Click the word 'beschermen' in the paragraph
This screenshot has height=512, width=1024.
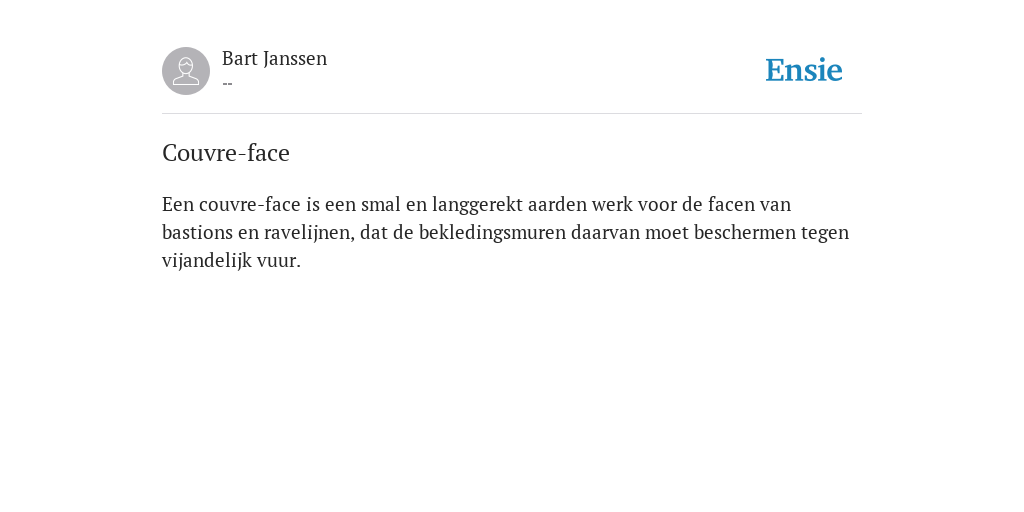tap(744, 232)
